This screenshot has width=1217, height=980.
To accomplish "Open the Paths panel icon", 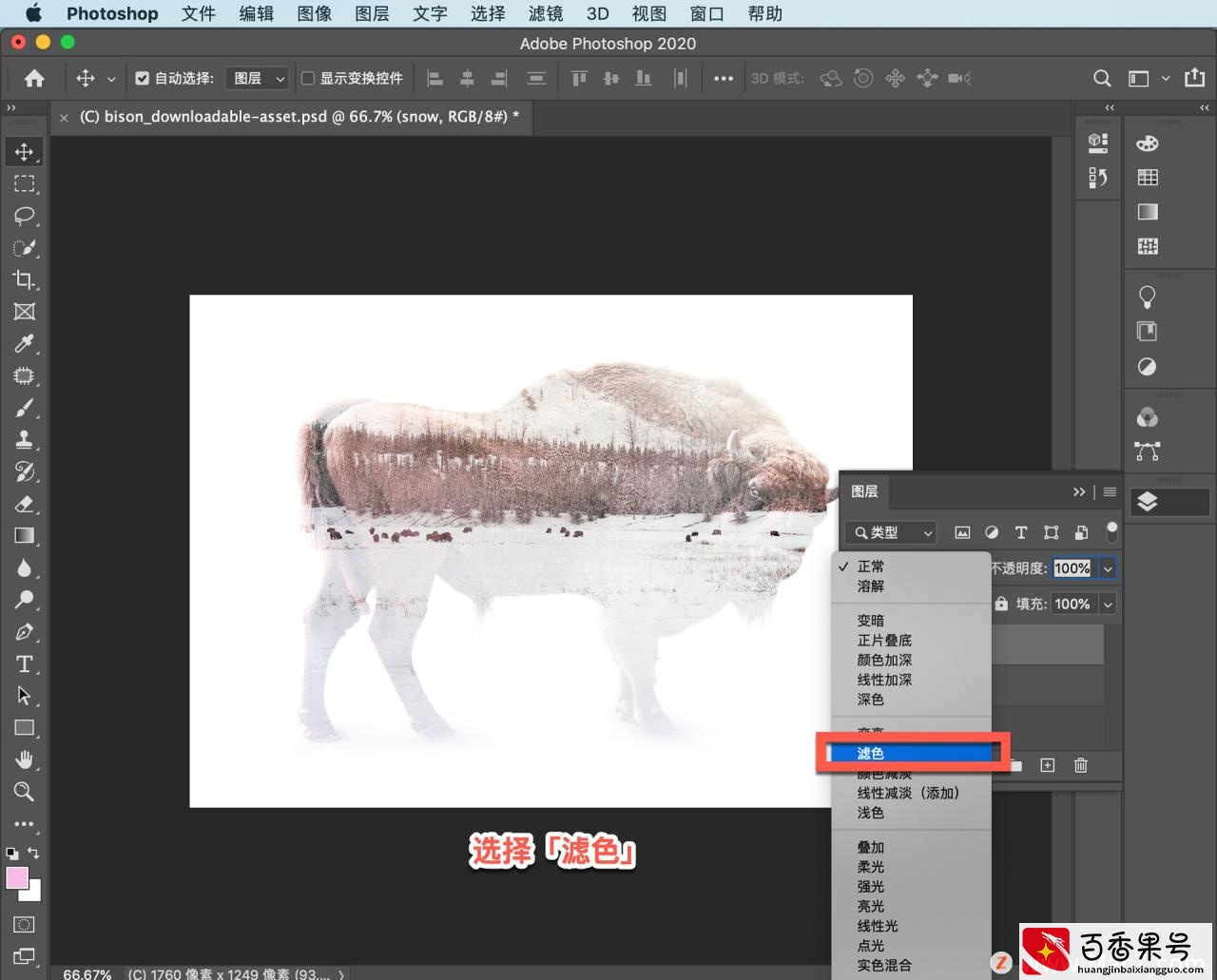I will pos(1148,452).
